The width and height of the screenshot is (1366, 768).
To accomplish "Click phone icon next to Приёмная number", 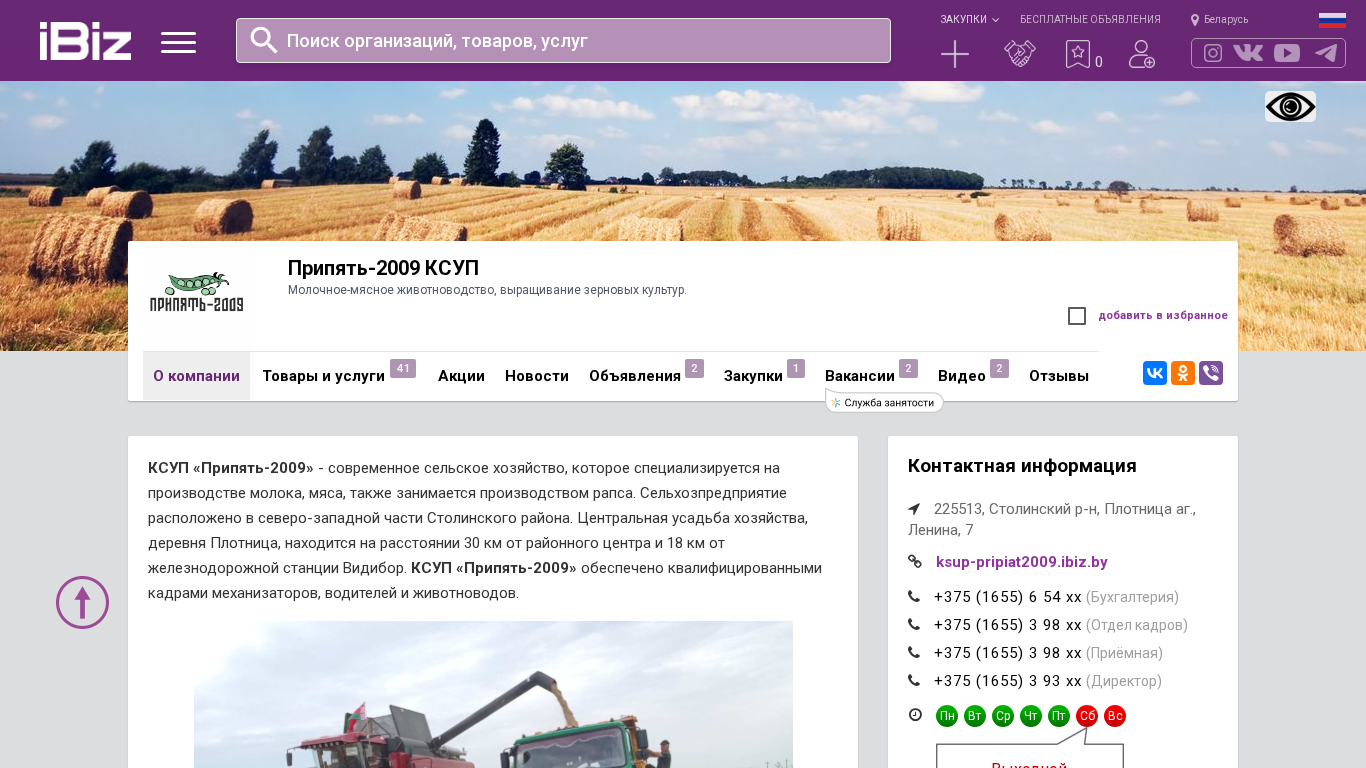I will (914, 653).
